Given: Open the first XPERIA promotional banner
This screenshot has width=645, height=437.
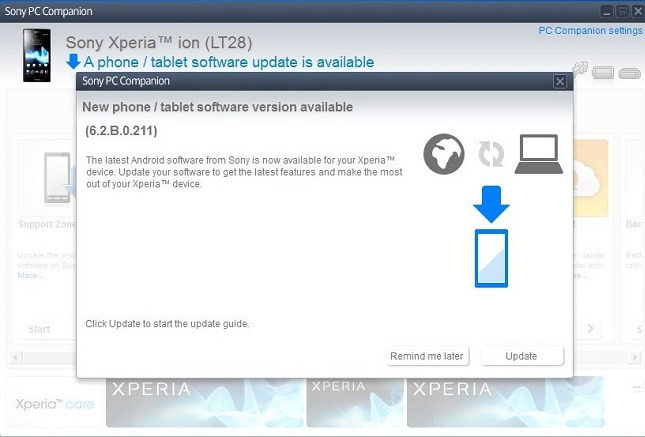Looking at the screenshot, I should click(205, 402).
